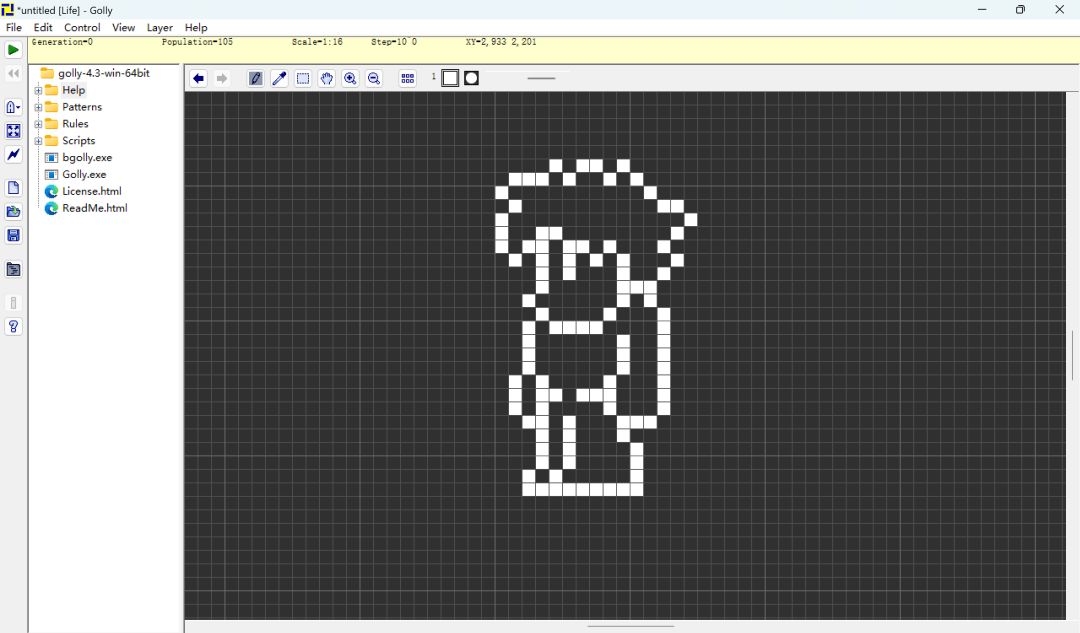This screenshot has height=633, width=1080.
Task: Click the circle icon state swatch
Action: [471, 78]
